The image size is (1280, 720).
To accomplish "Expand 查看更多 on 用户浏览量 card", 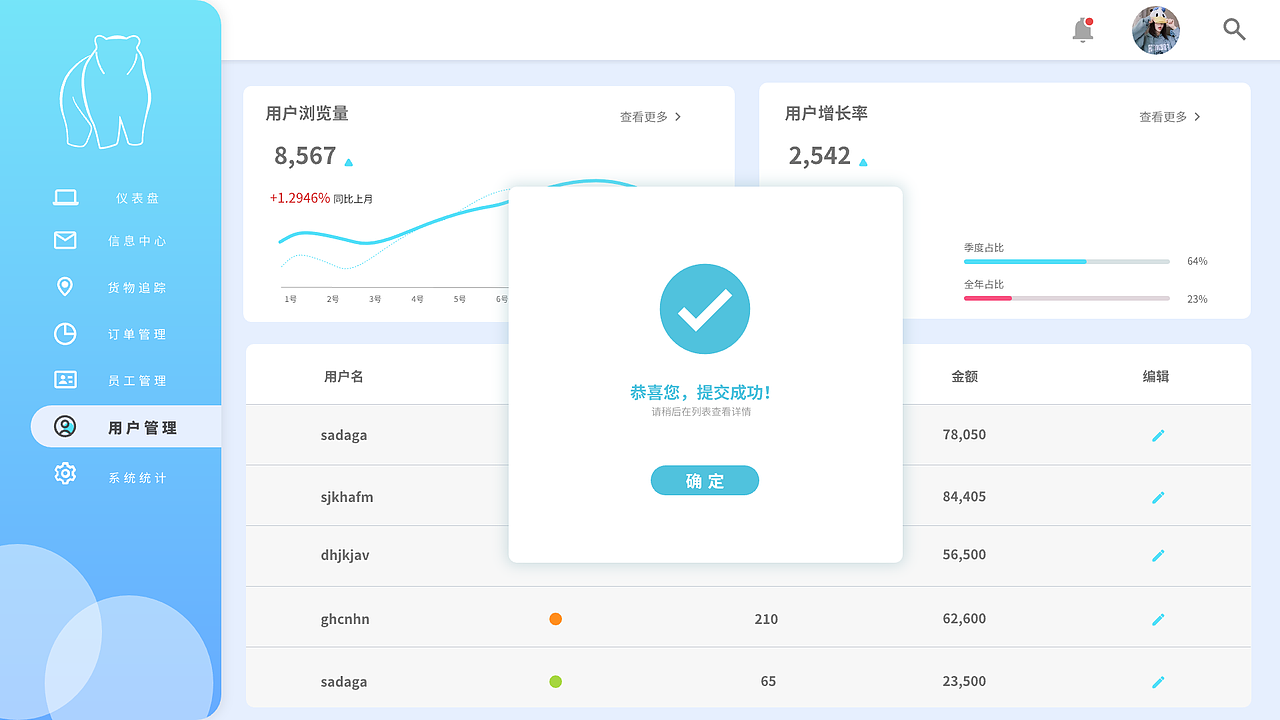I will click(x=644, y=117).
